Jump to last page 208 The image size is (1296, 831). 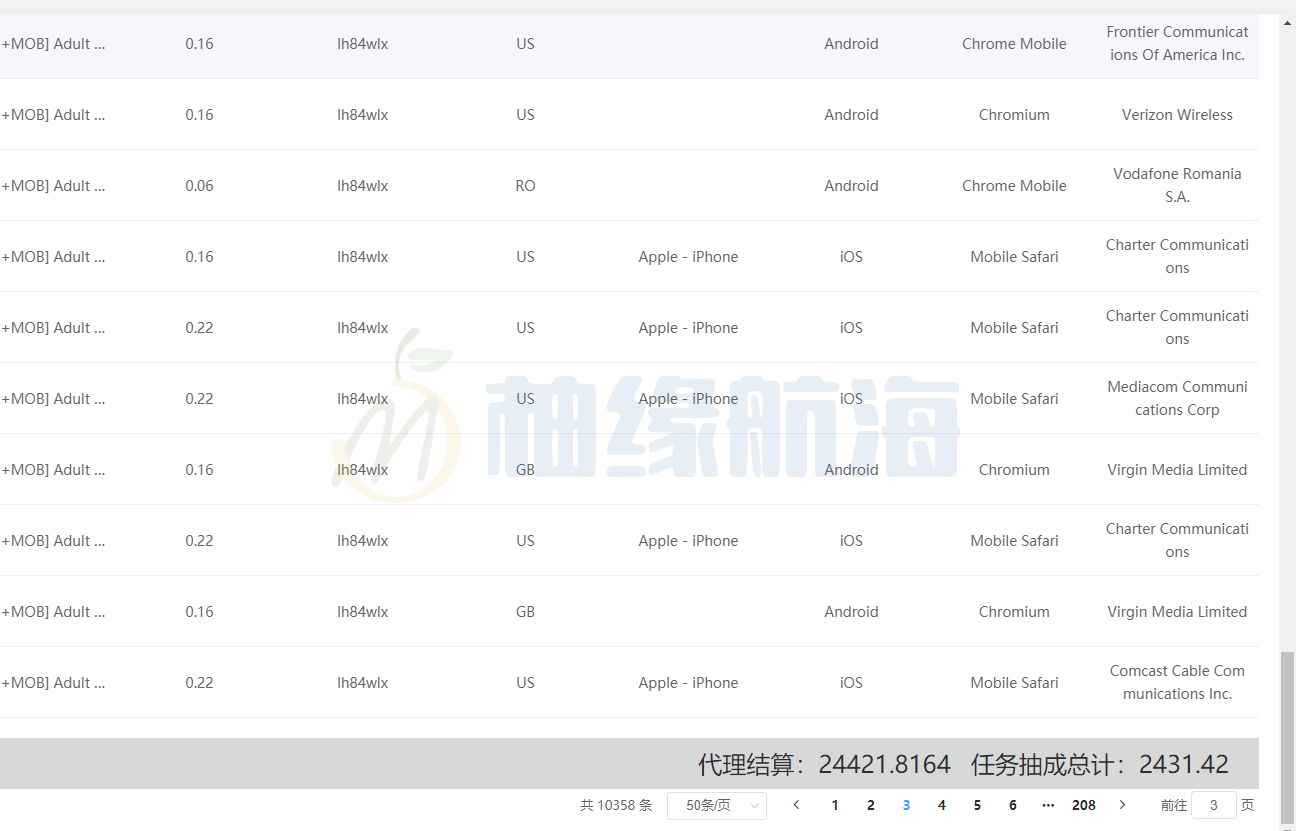click(x=1084, y=805)
